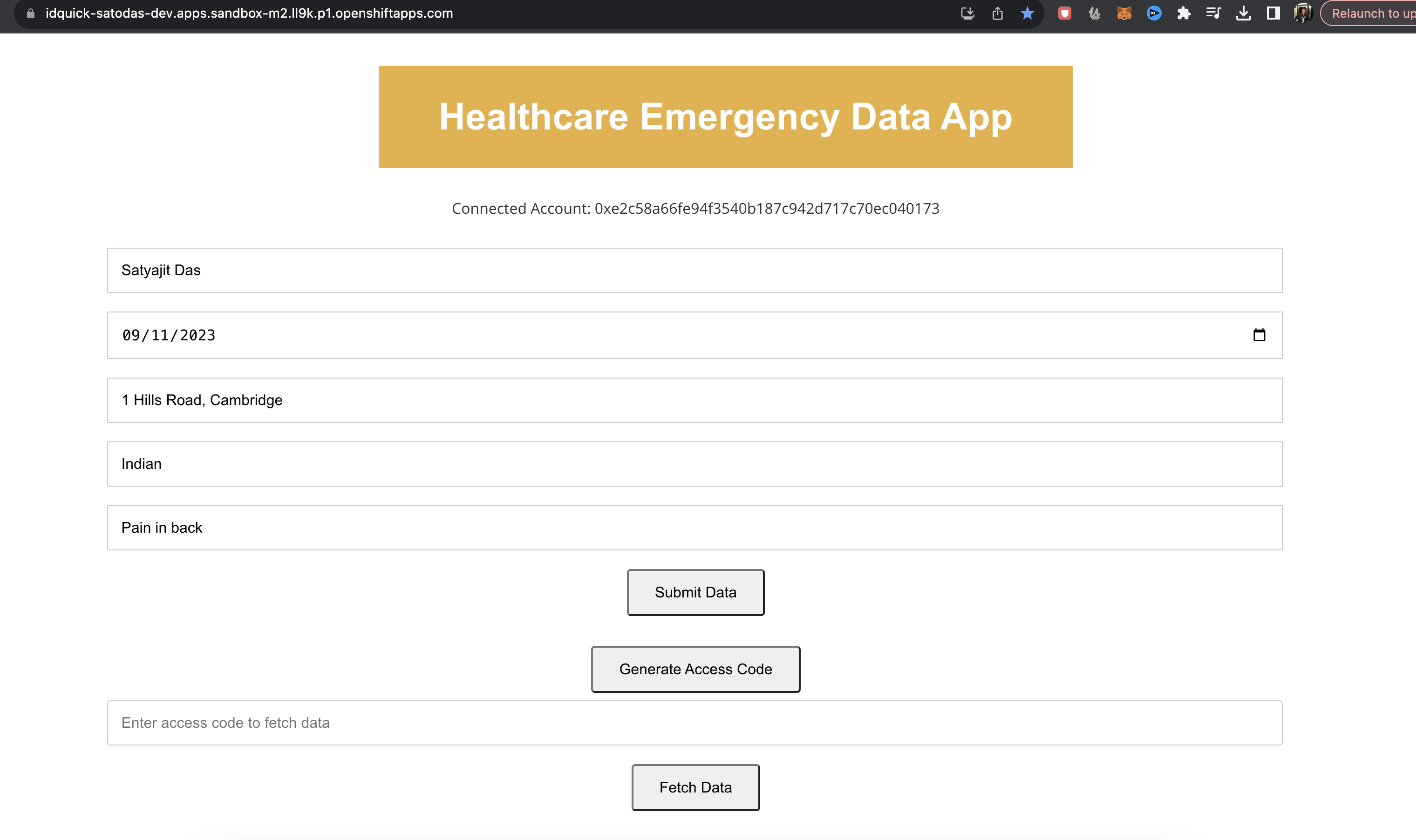Click the share page icon

tap(998, 13)
